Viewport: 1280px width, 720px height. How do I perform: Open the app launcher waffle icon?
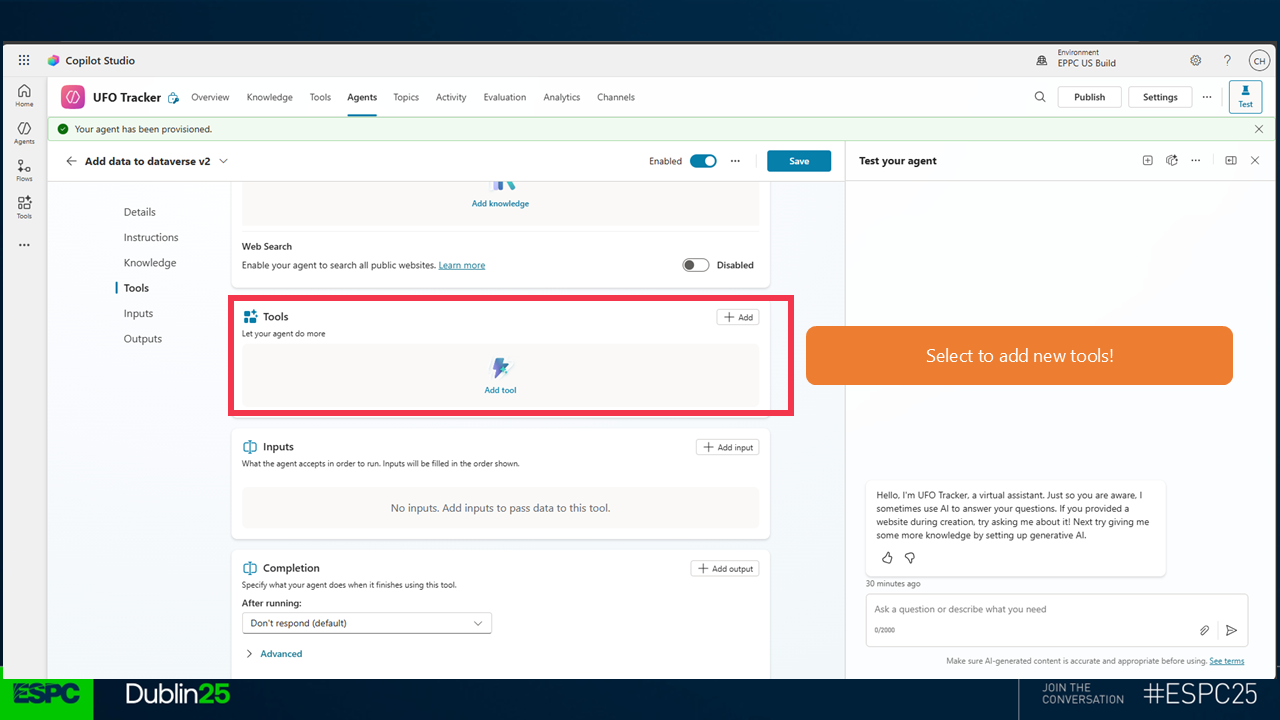point(24,60)
